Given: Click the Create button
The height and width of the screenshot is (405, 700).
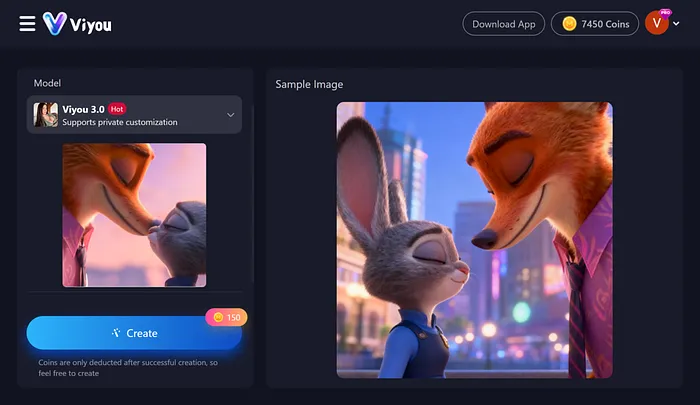Looking at the screenshot, I should [x=134, y=333].
